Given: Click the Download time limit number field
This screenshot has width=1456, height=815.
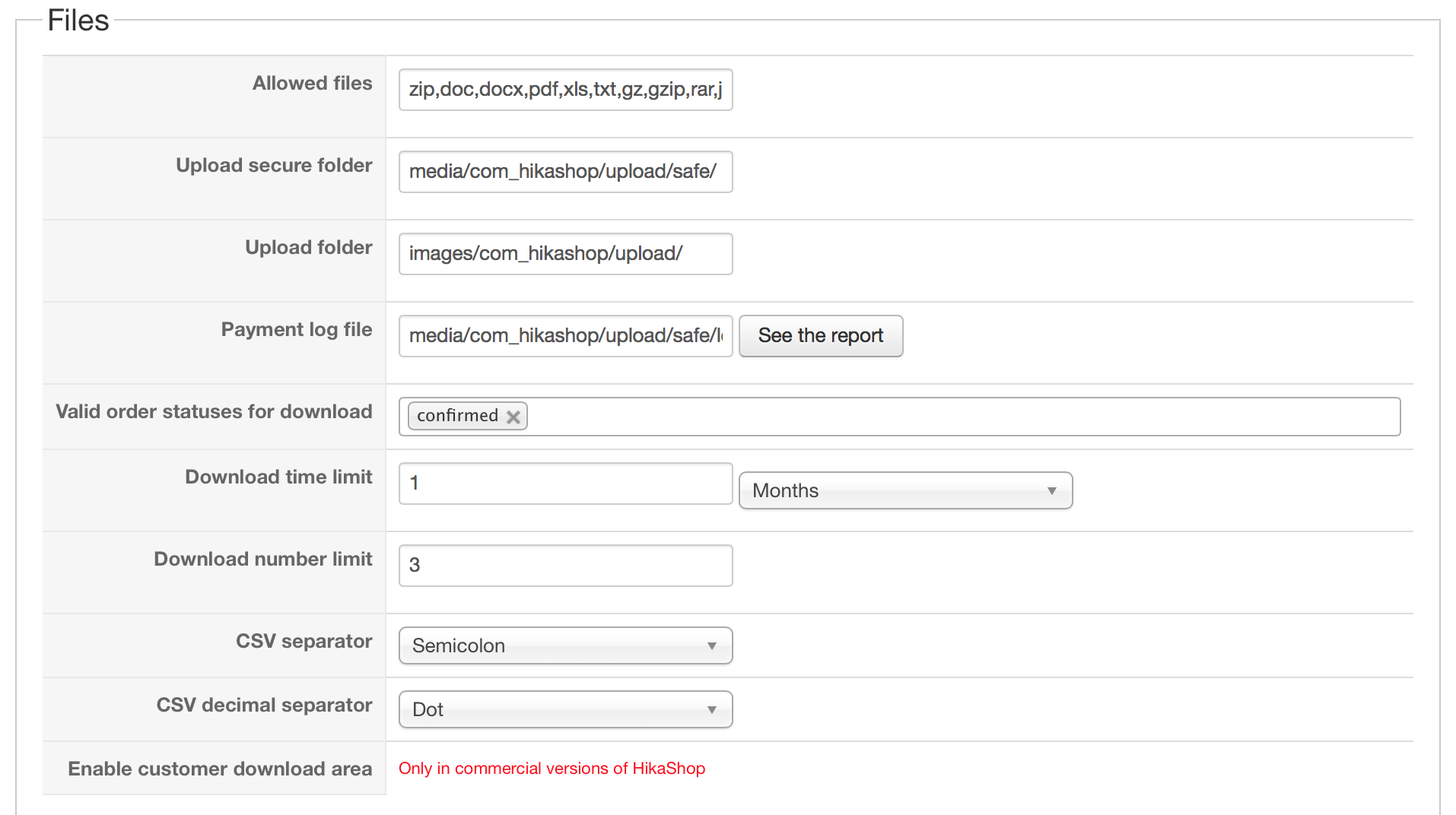Looking at the screenshot, I should (x=564, y=484).
